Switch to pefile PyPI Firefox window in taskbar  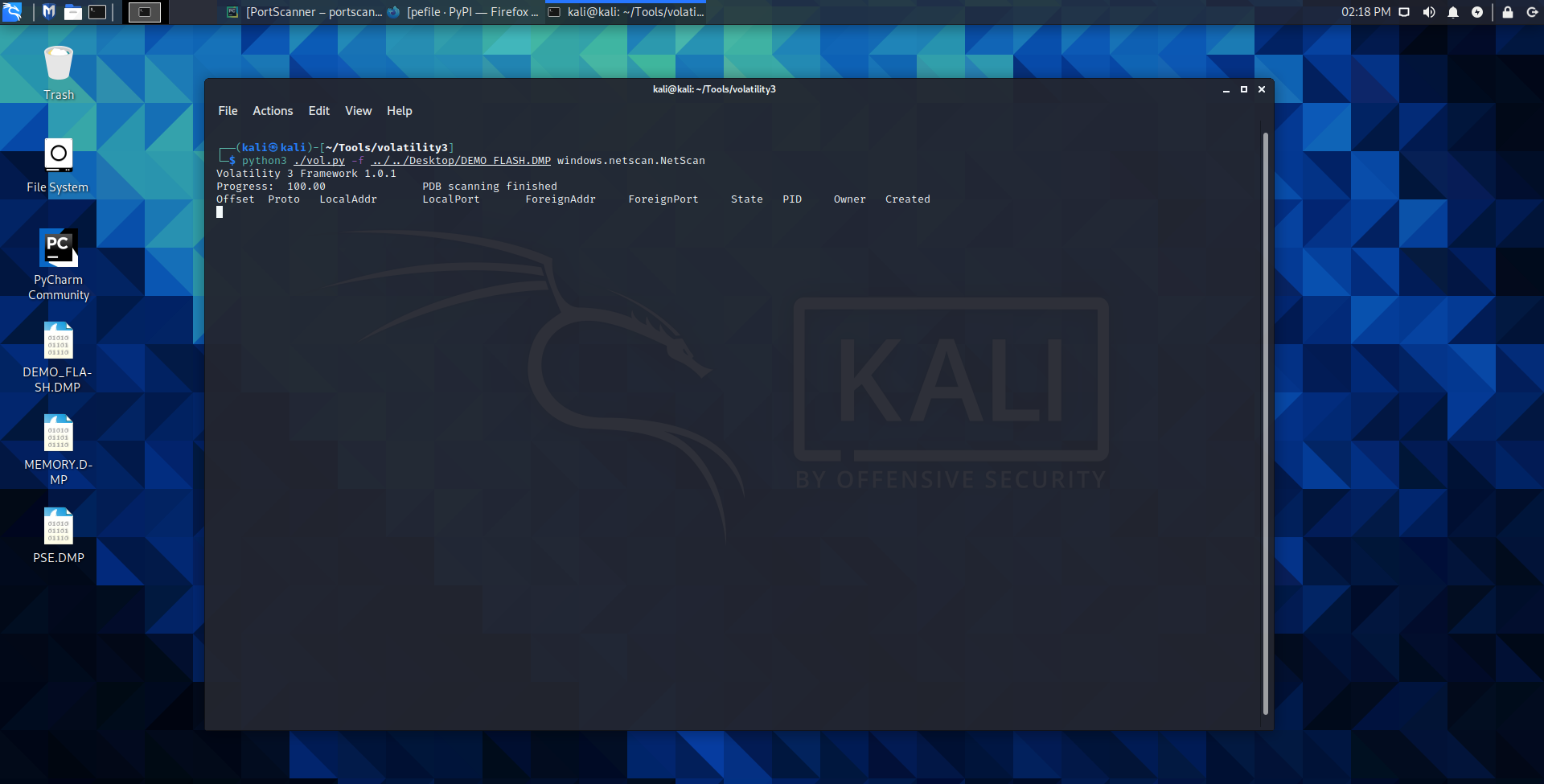[463, 12]
